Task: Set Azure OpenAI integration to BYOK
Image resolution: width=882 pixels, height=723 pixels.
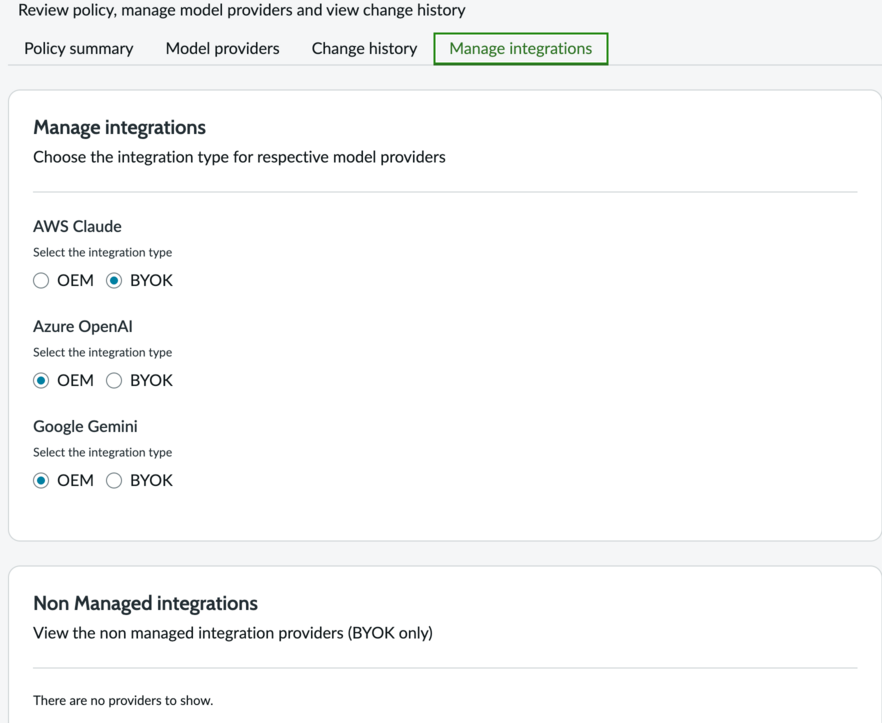Action: pos(114,380)
